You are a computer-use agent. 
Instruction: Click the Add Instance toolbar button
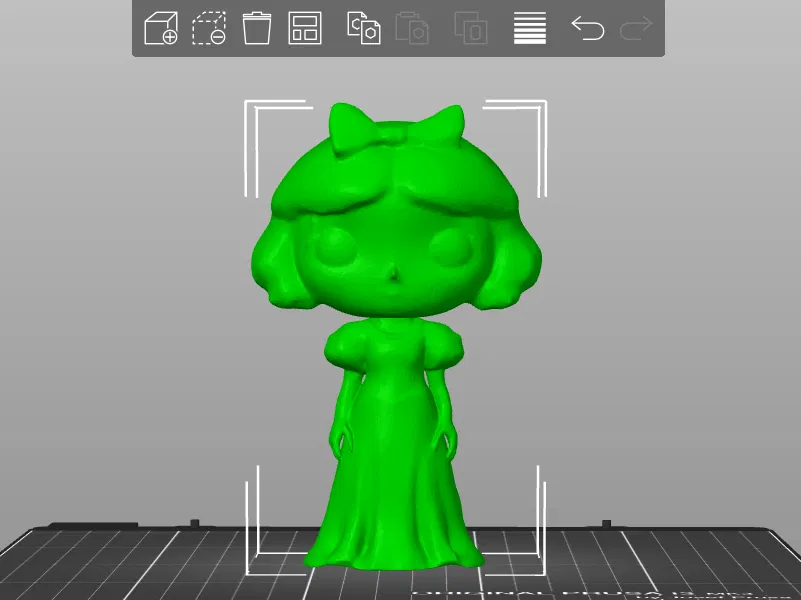470,30
